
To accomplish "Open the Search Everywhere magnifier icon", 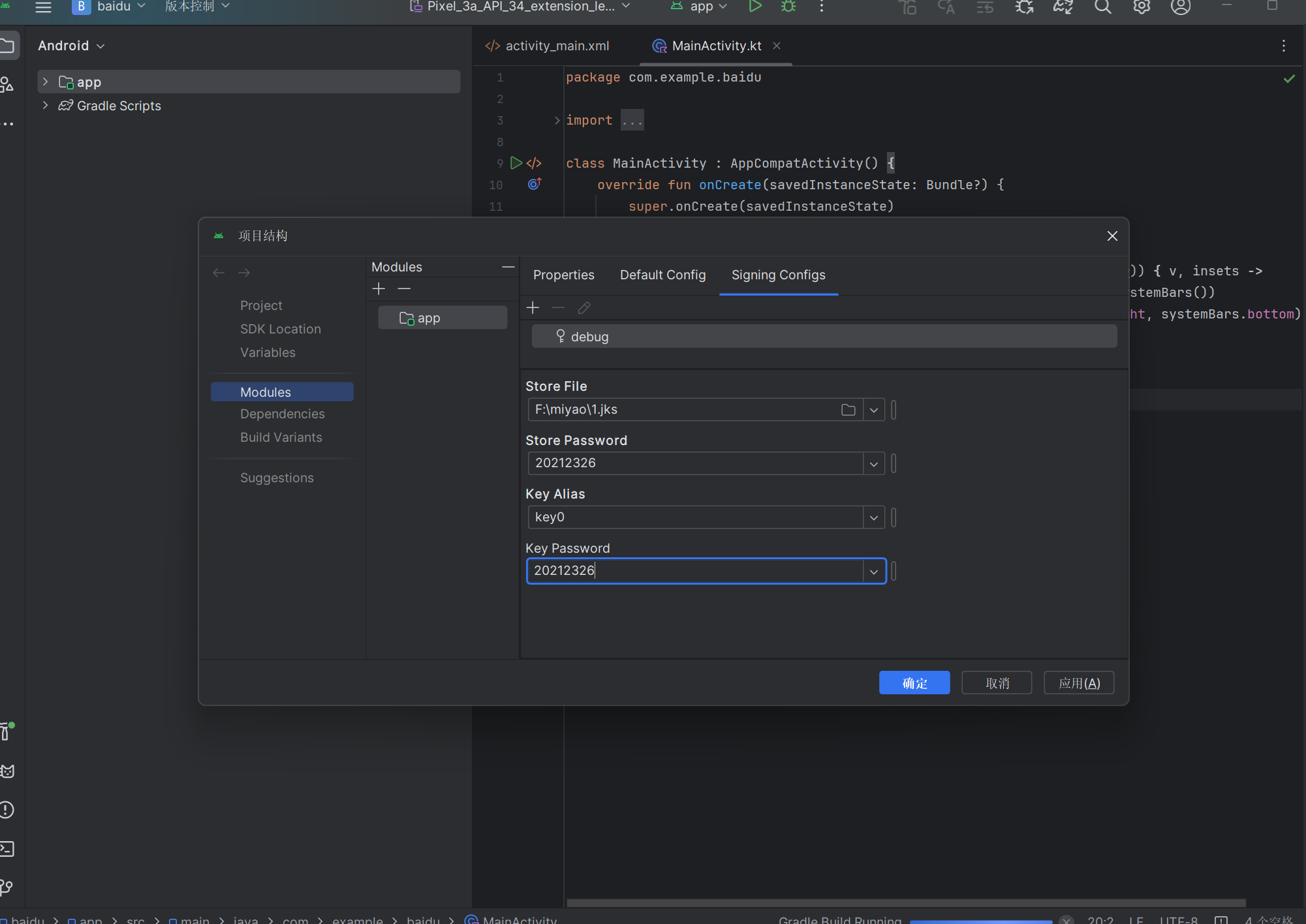I will [x=1102, y=7].
